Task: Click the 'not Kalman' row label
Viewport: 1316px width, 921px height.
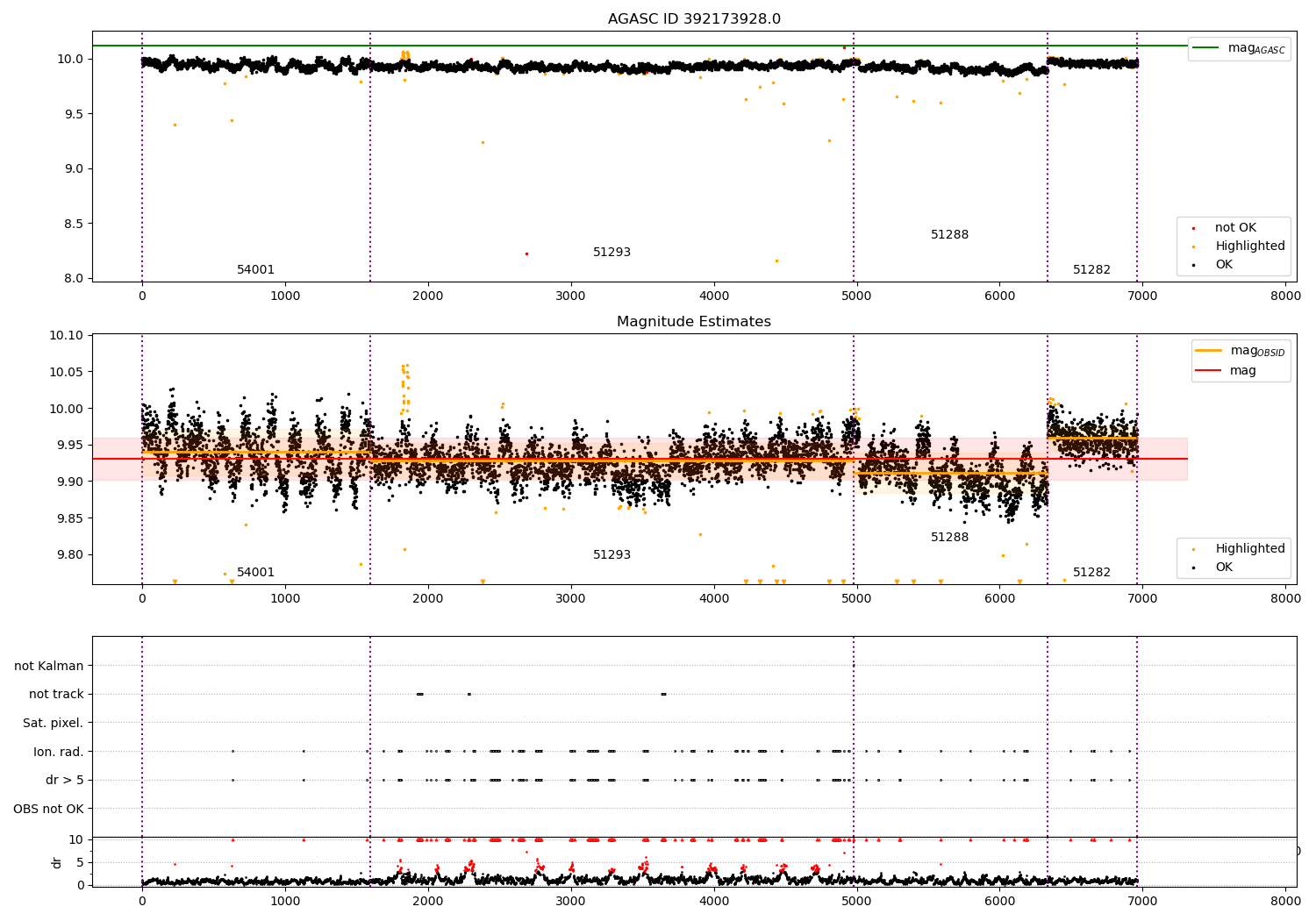Action: [49, 666]
